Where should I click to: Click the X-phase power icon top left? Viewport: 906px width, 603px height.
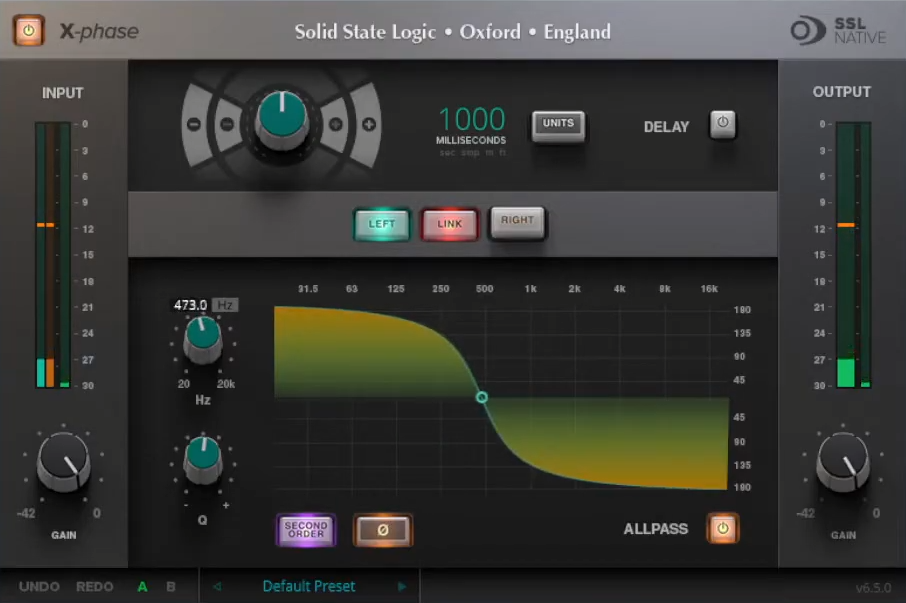coord(29,31)
